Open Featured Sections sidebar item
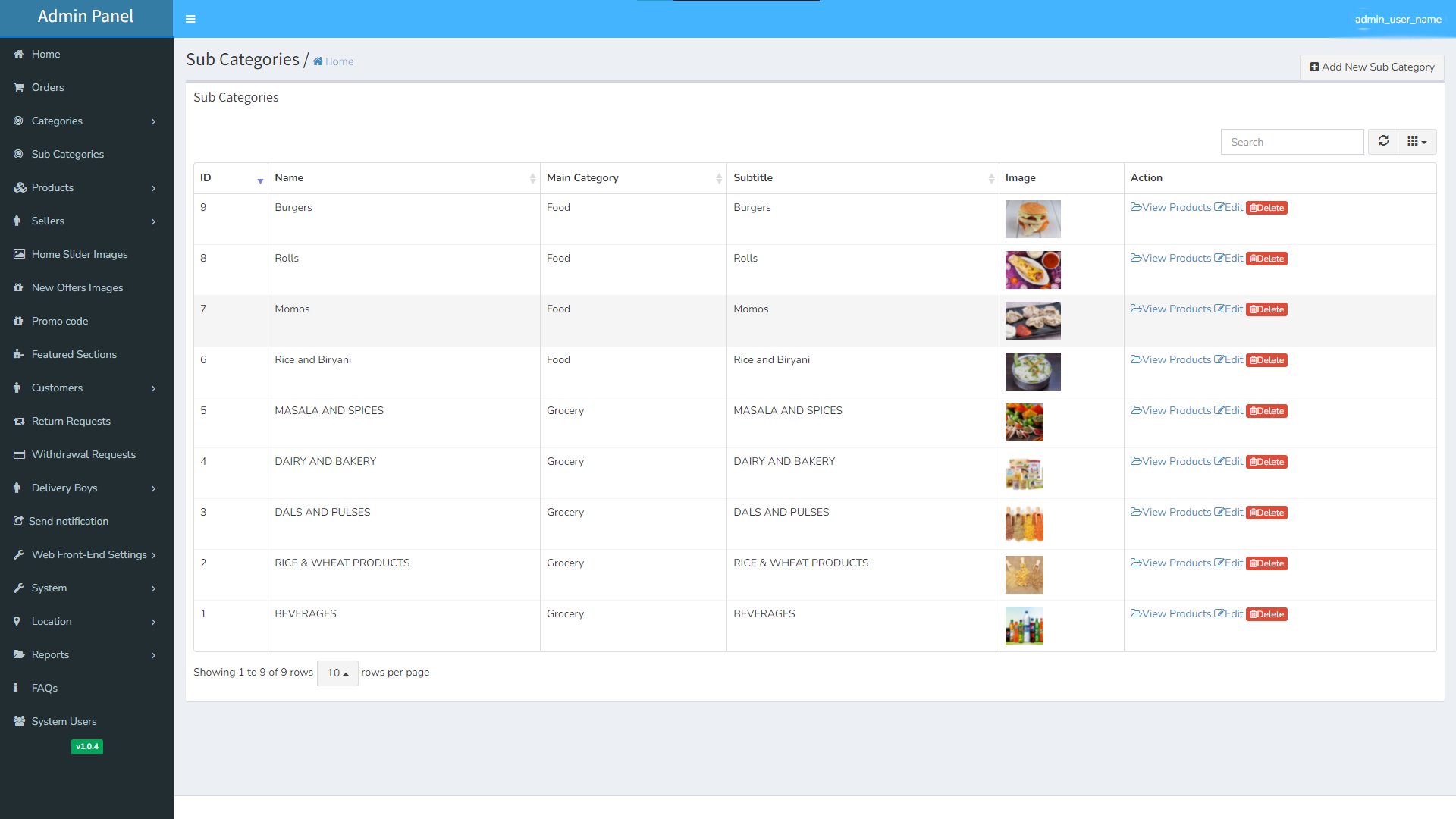Image resolution: width=1456 pixels, height=819 pixels. 74,354
